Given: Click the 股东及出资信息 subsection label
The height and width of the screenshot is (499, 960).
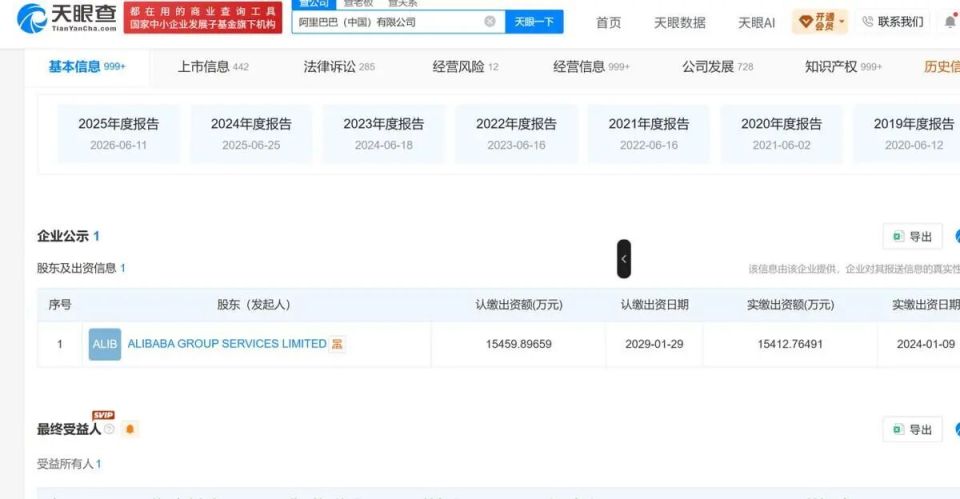Looking at the screenshot, I should (77, 268).
